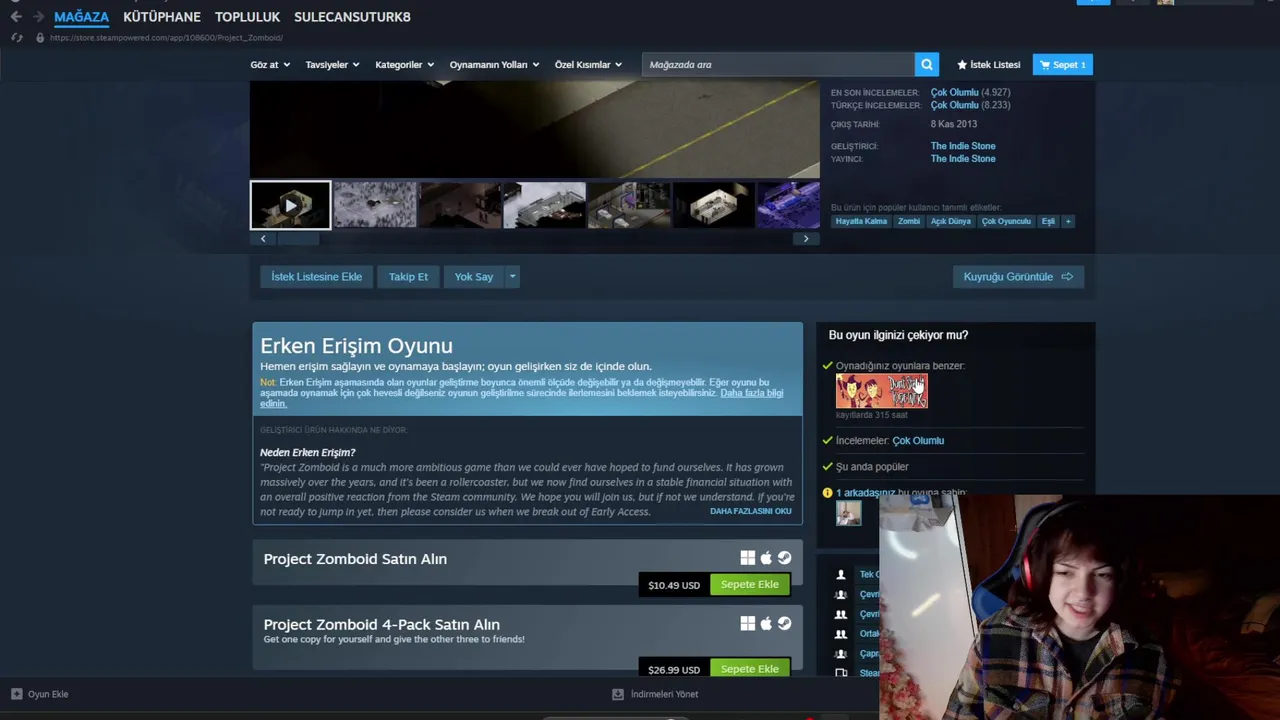
Task: Expand the Tavsiyeler menu
Action: point(332,65)
